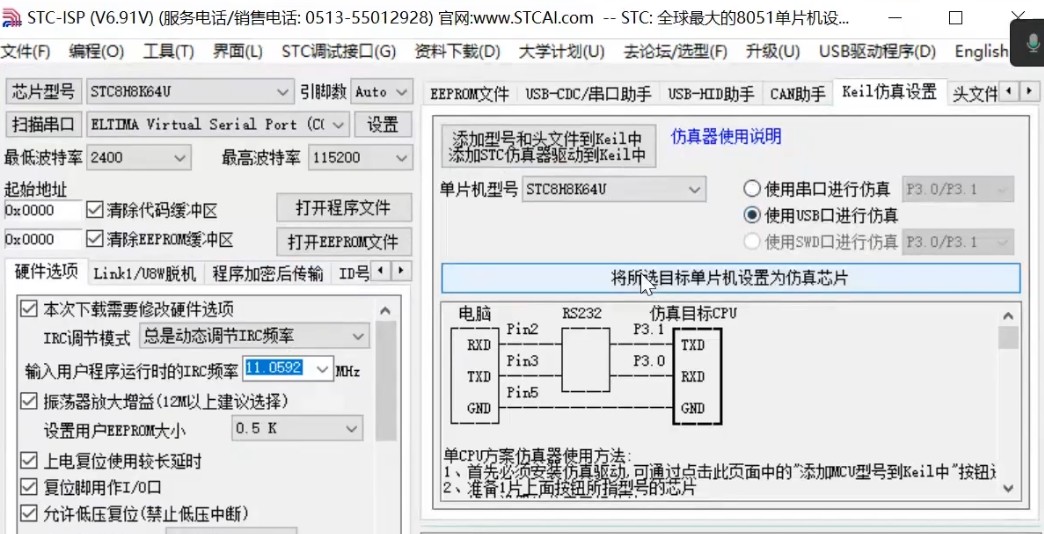Open 最低波特率 2400 dropdown

(x=139, y=158)
